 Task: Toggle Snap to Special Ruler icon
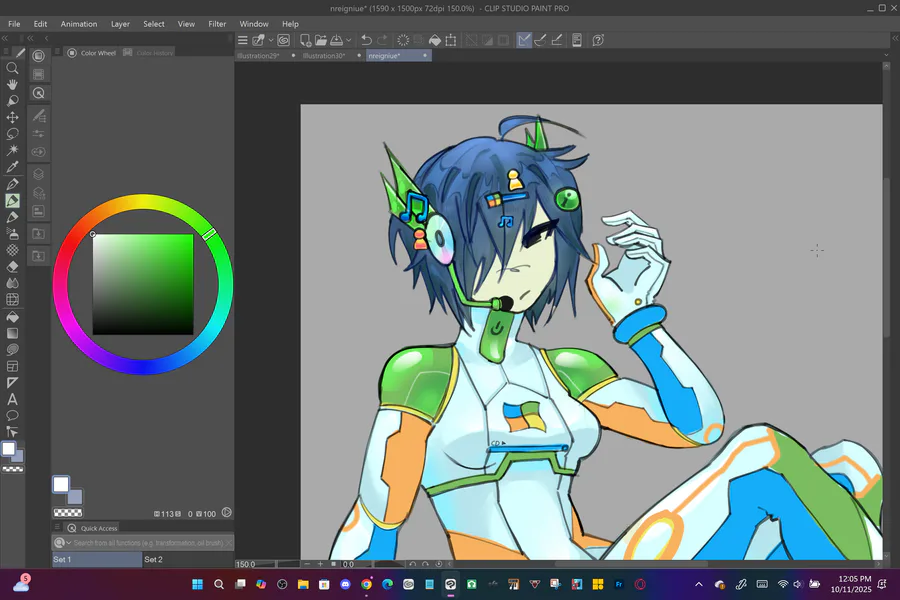point(541,40)
